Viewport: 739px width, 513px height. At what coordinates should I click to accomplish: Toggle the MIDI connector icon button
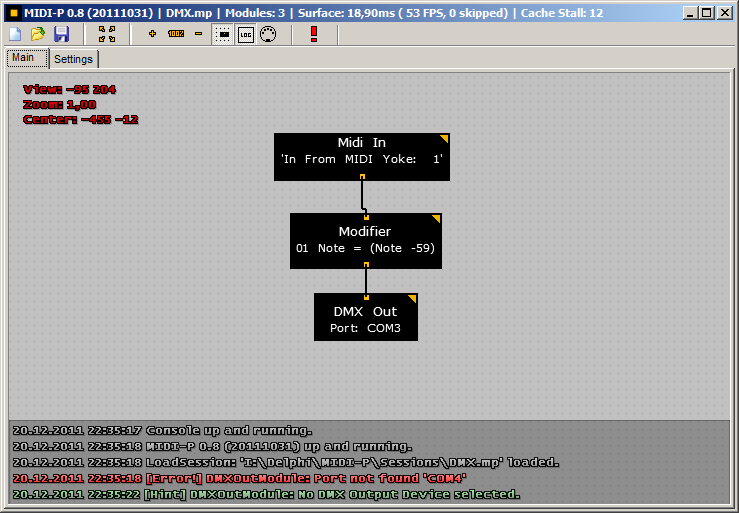(x=268, y=34)
